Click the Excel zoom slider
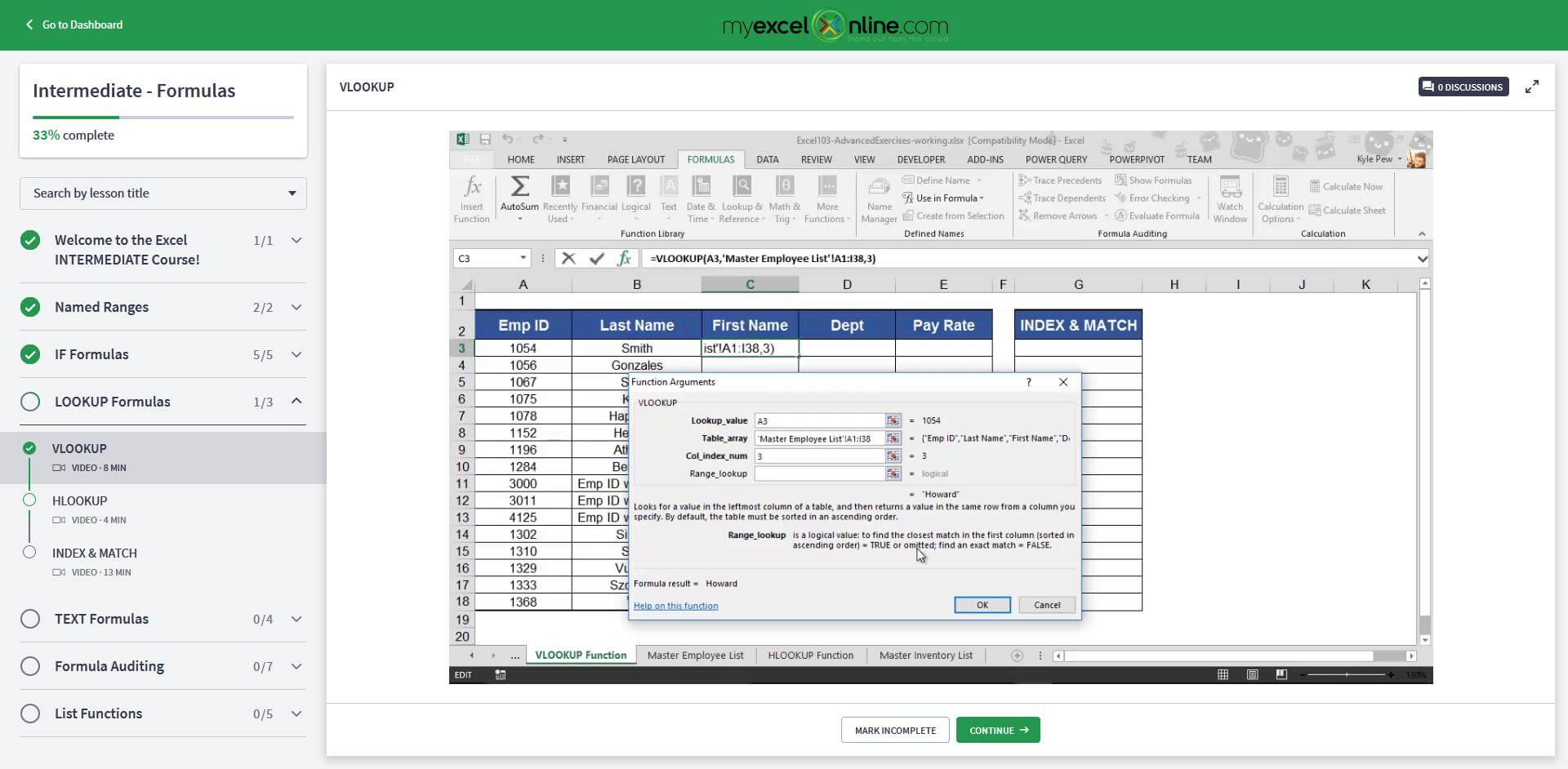This screenshot has height=769, width=1568. (x=1347, y=675)
